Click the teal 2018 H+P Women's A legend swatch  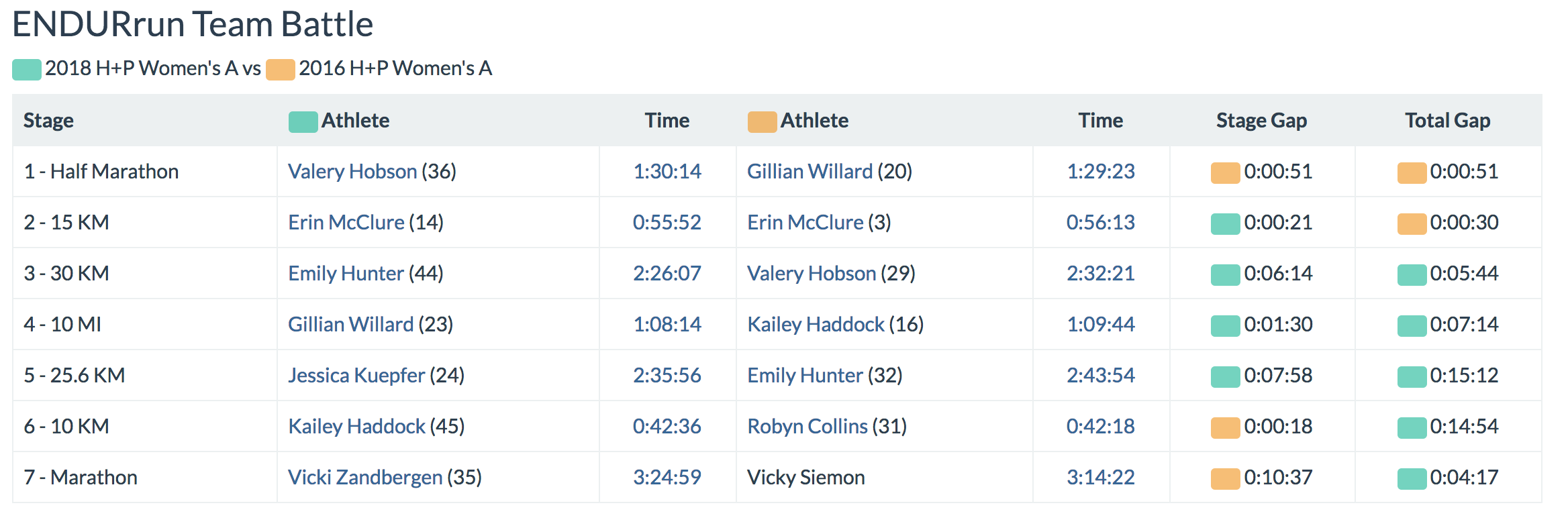tap(27, 70)
